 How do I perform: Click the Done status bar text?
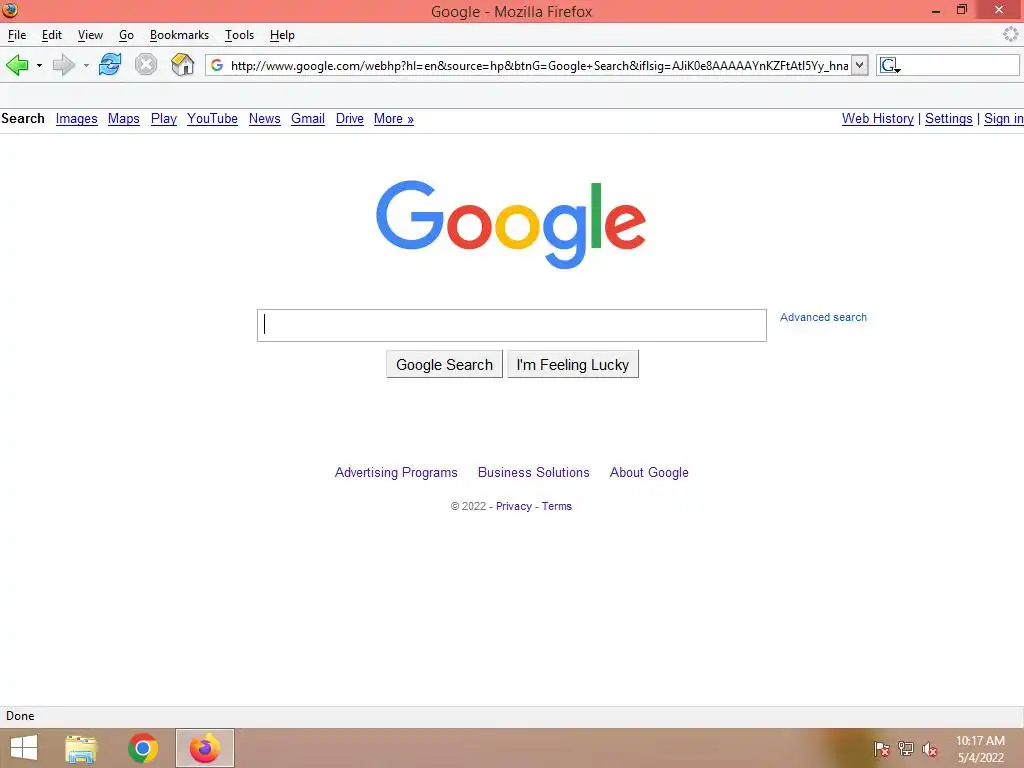(x=20, y=716)
